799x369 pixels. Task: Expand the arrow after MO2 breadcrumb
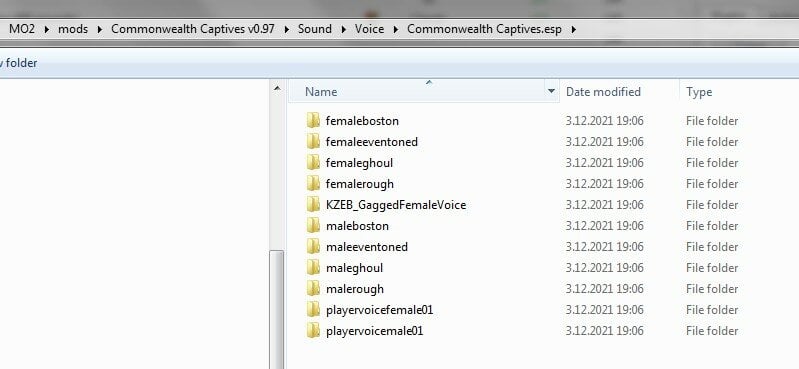point(47,30)
